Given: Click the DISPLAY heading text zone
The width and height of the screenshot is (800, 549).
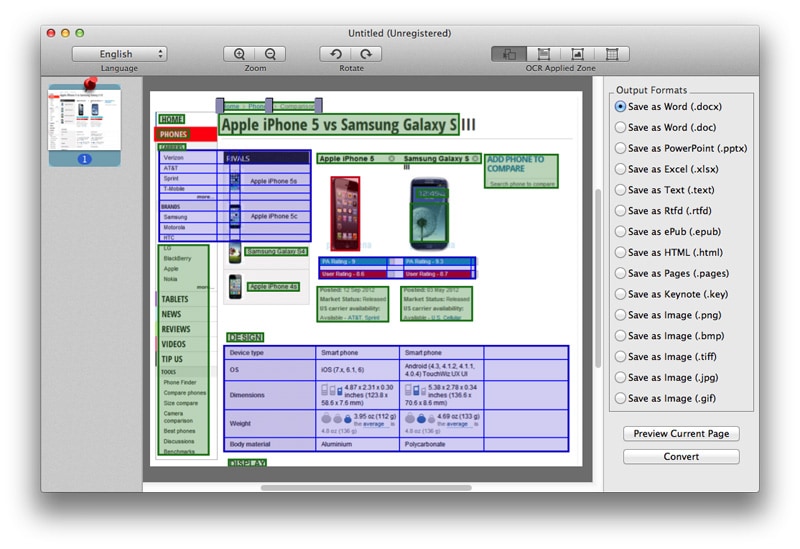Looking at the screenshot, I should point(247,463).
